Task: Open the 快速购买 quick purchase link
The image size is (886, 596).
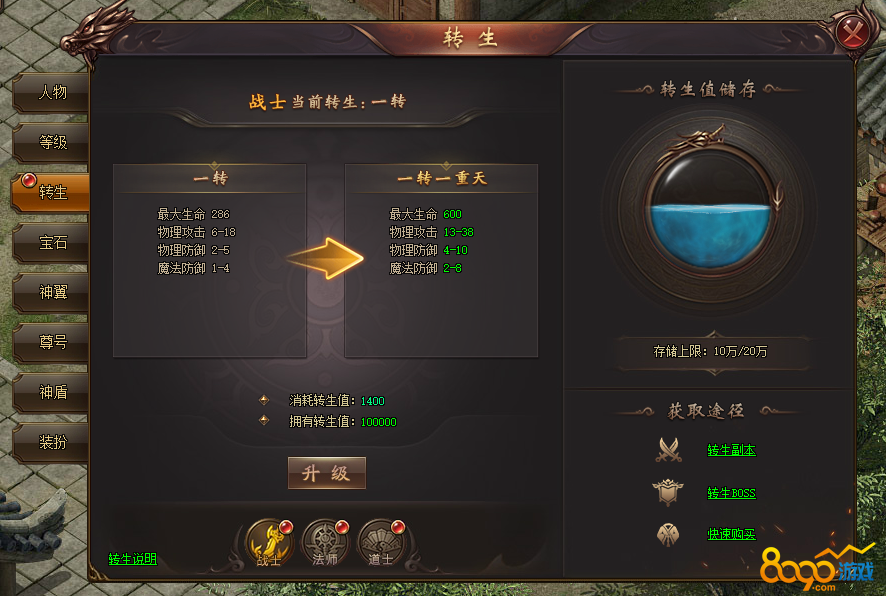Action: click(731, 534)
